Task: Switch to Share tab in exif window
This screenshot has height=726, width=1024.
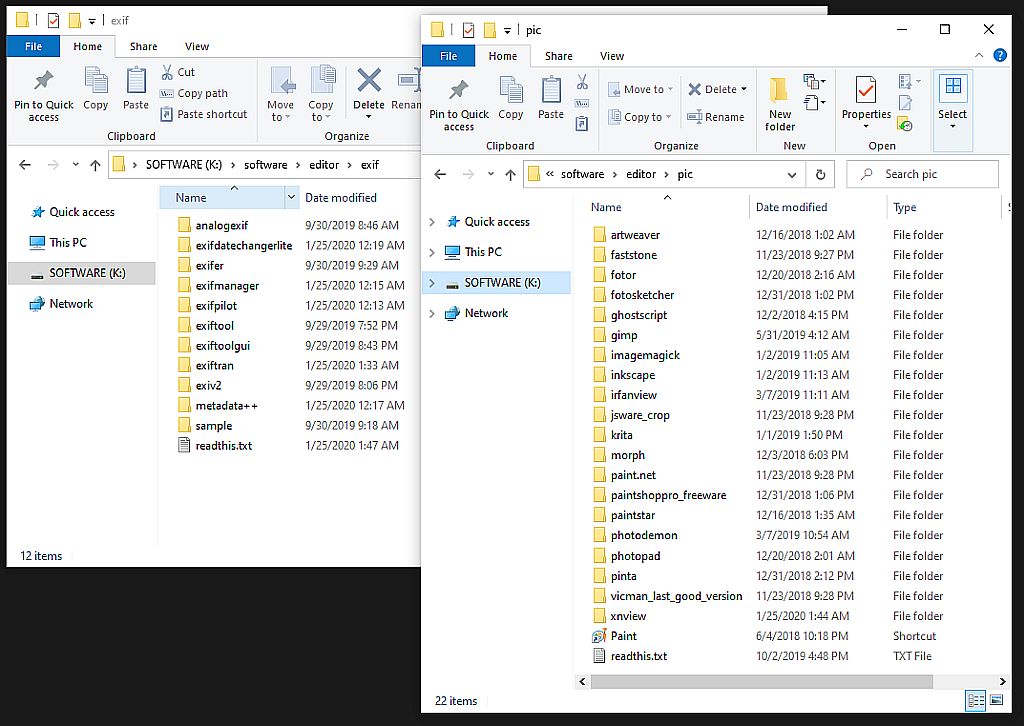Action: pyautogui.click(x=144, y=46)
